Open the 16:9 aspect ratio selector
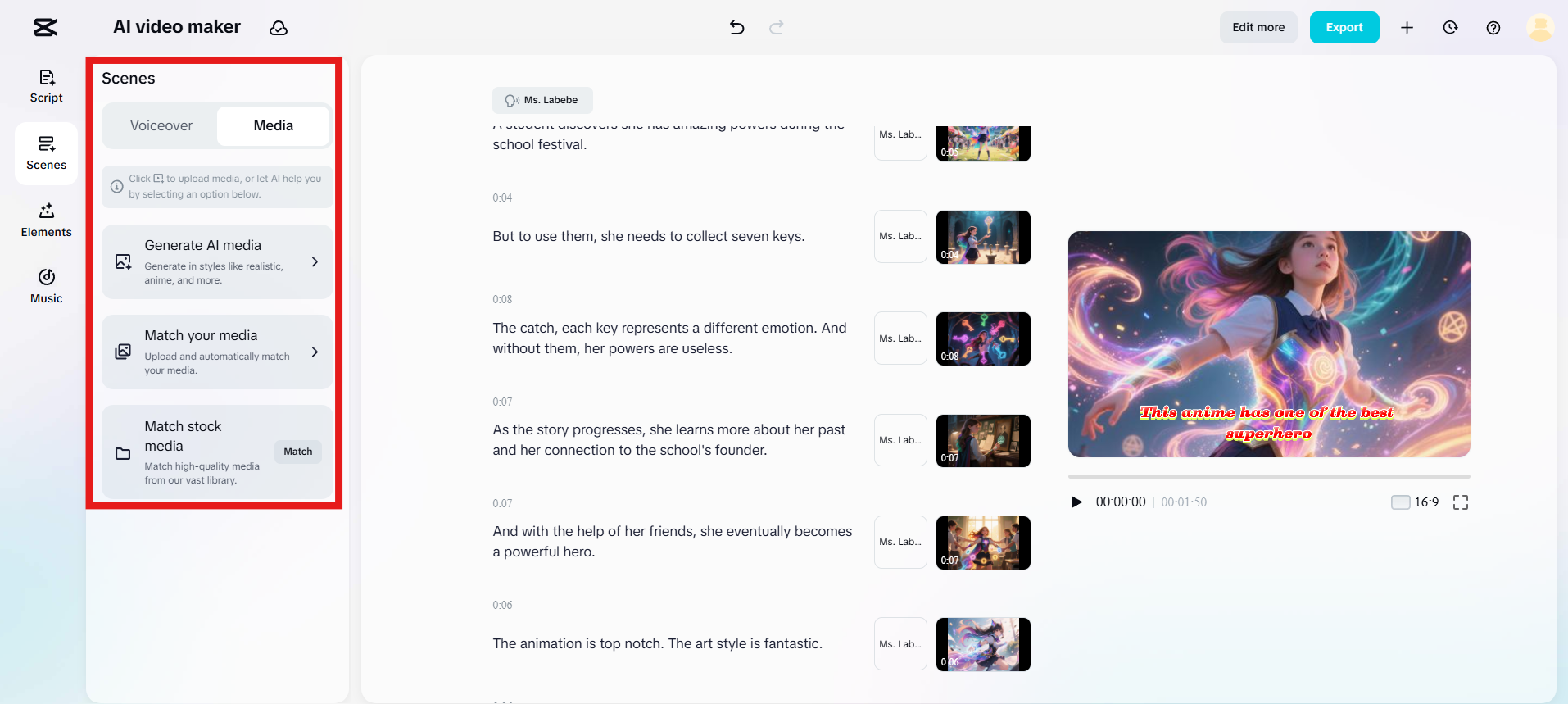Screen dimensions: 1568x704 click(1415, 502)
